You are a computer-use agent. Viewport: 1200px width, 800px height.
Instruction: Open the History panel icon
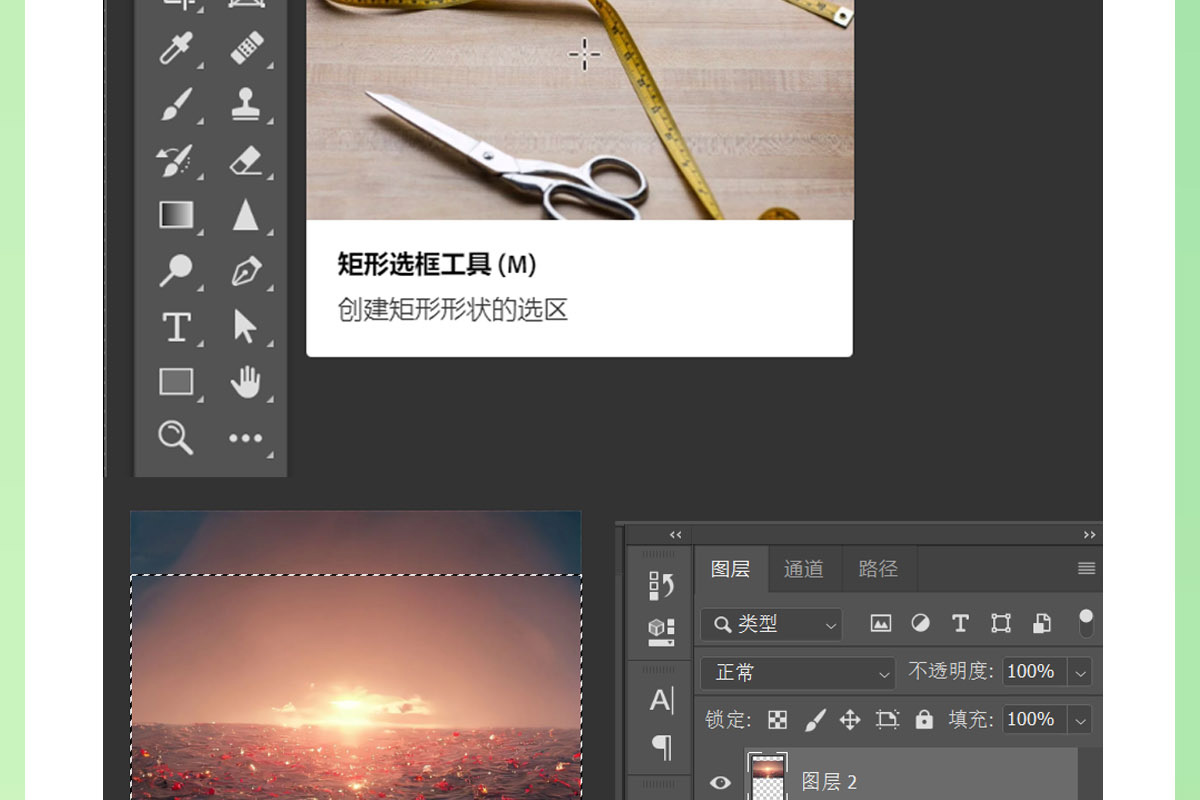point(661,586)
